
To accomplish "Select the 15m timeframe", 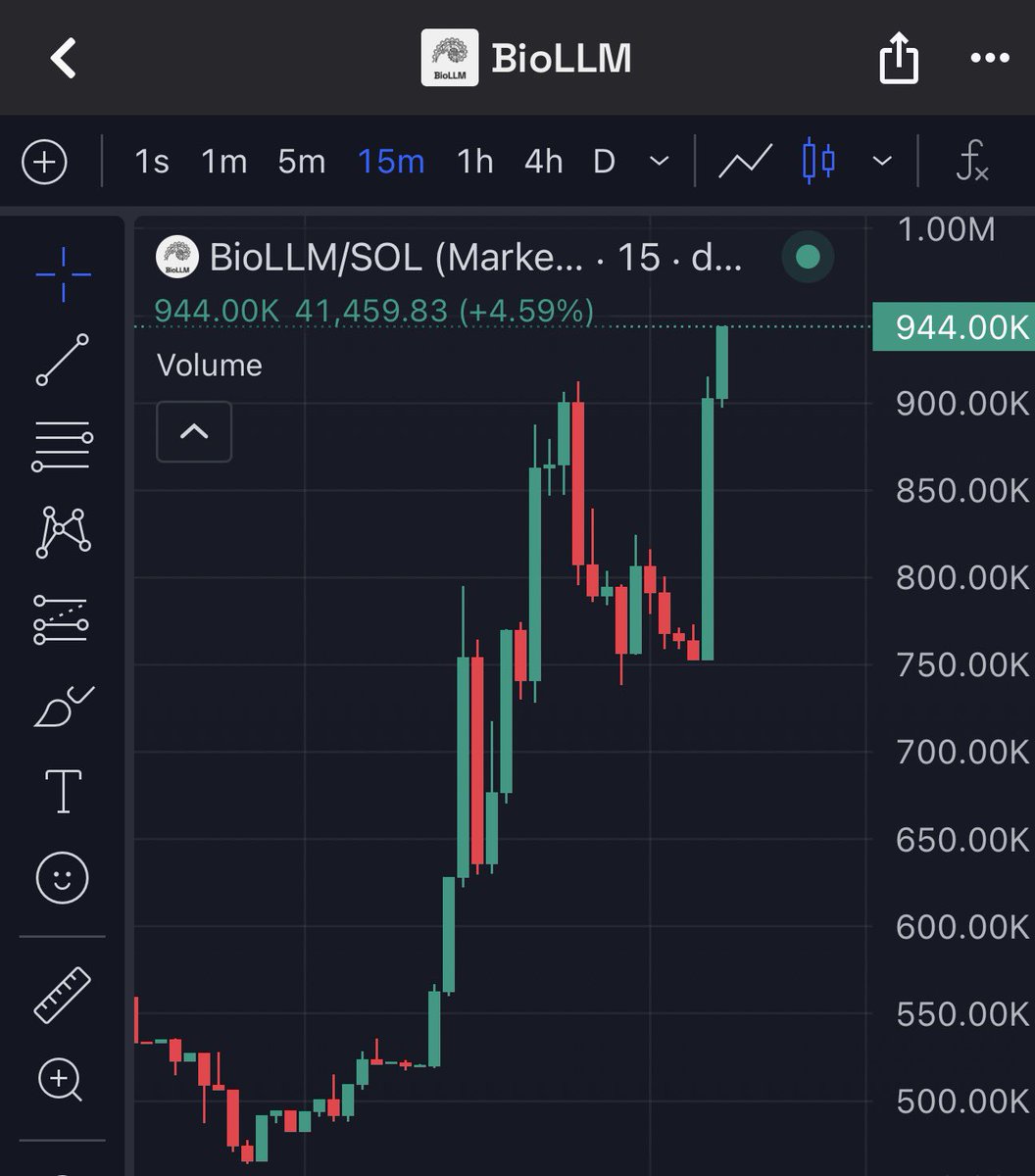I will pyautogui.click(x=391, y=162).
